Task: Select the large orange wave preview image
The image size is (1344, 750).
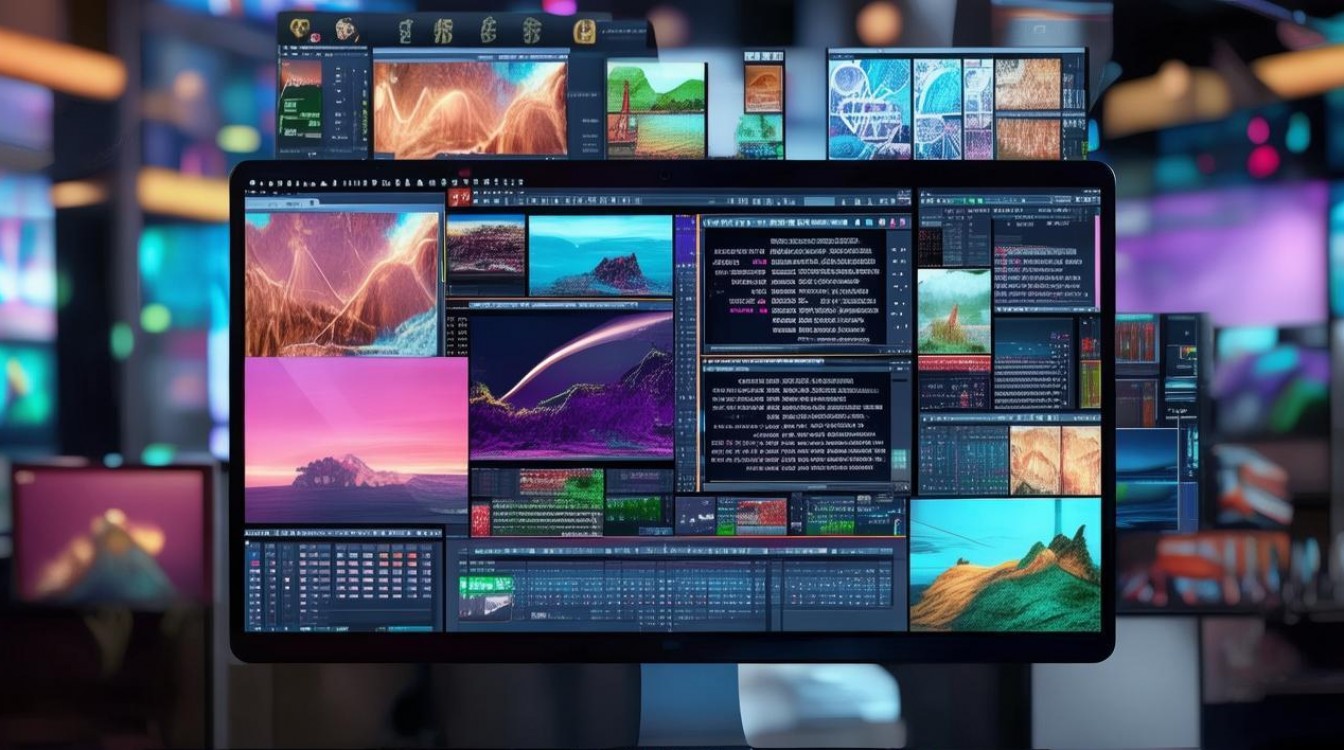Action: (342, 284)
